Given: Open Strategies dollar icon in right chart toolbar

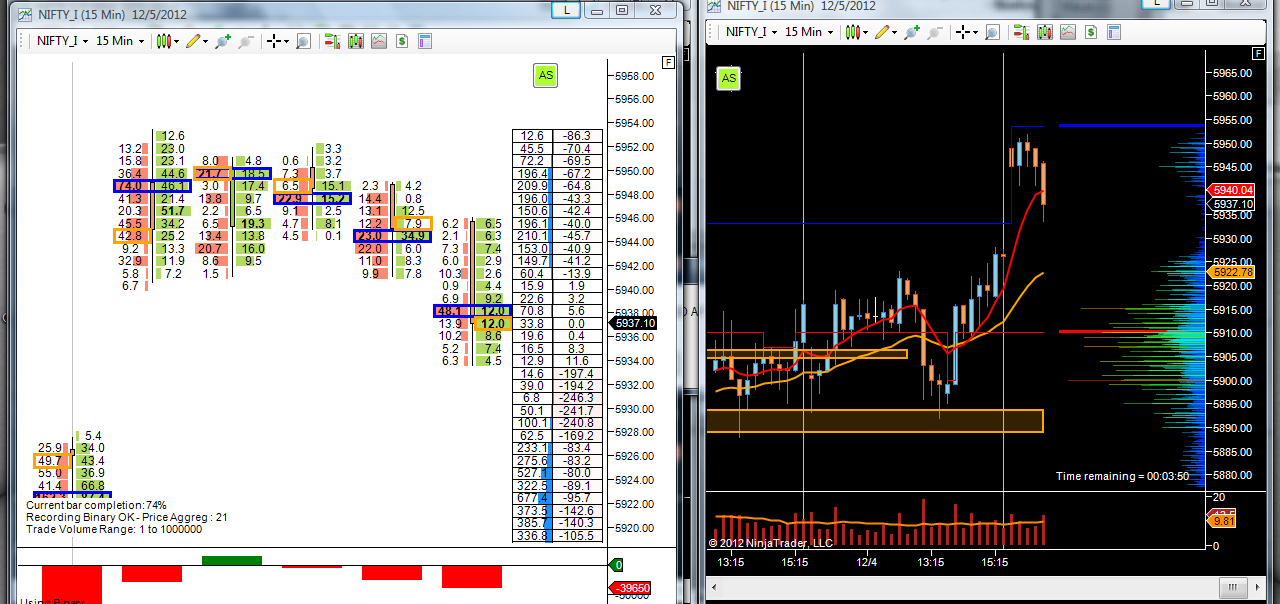Looking at the screenshot, I should pos(1090,32).
